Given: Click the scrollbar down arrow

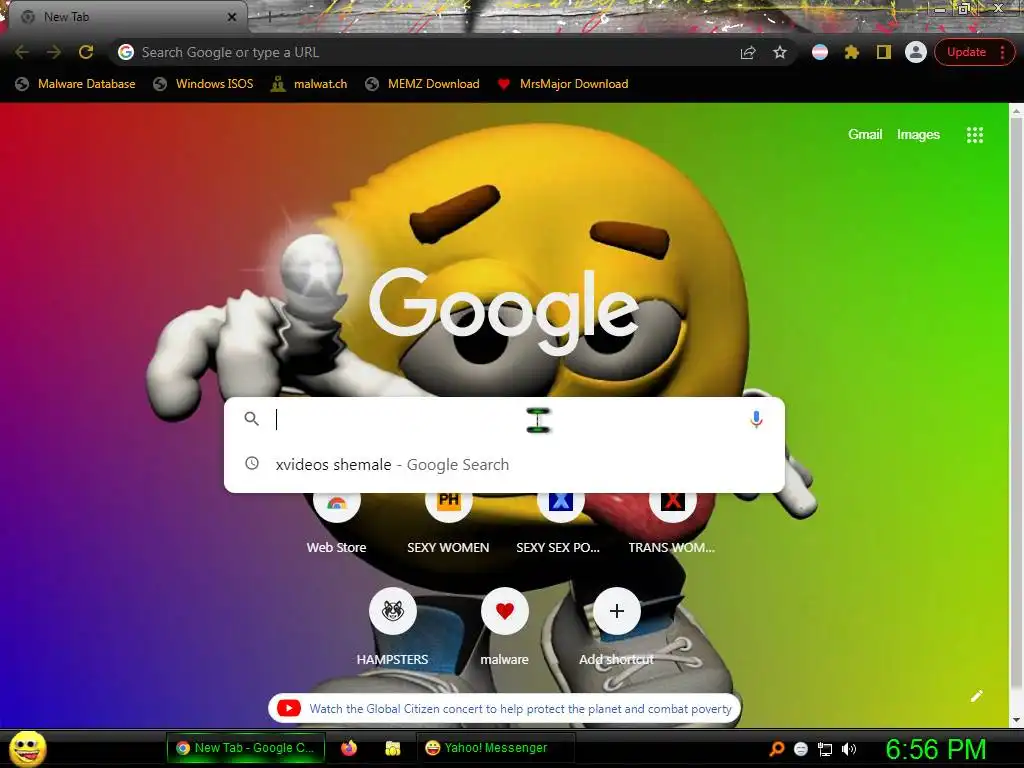Looking at the screenshot, I should point(1016,720).
